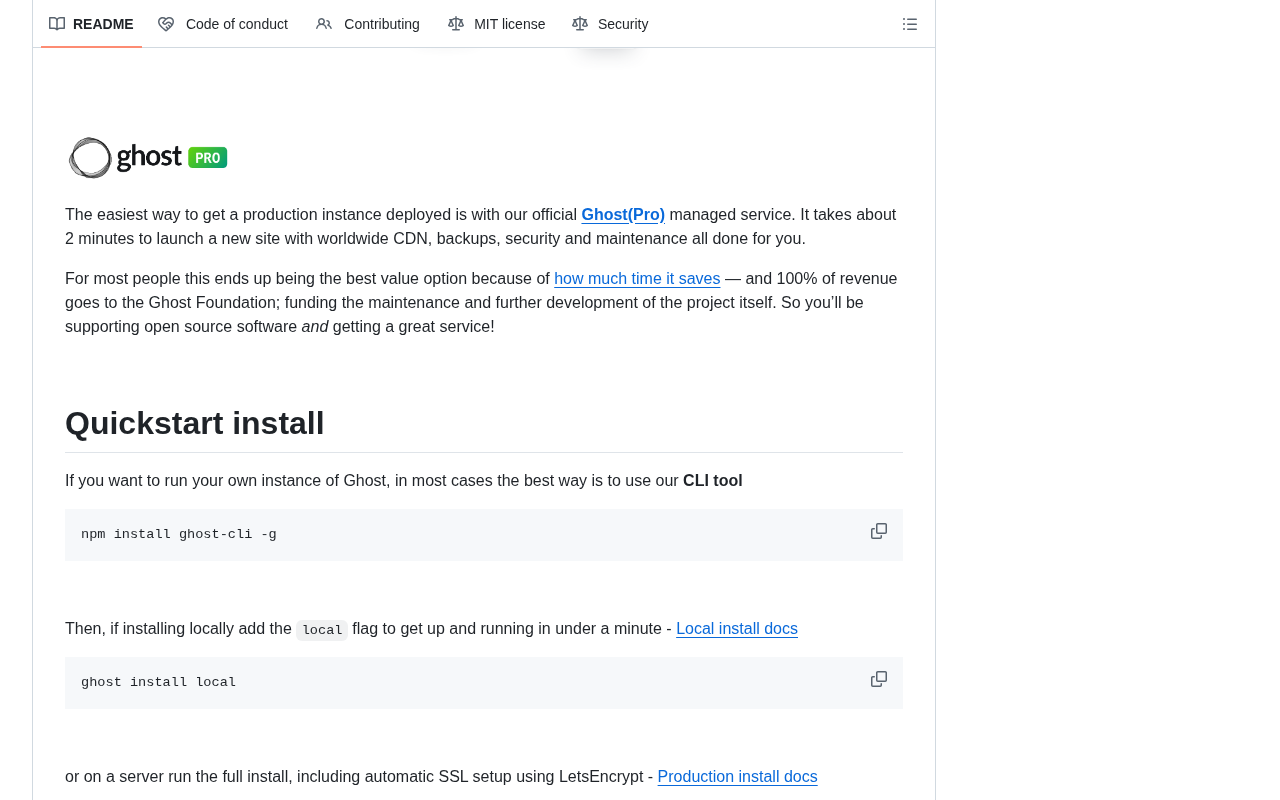This screenshot has width=1280, height=800.
Task: Open the README outline menu icon
Action: [910, 24]
